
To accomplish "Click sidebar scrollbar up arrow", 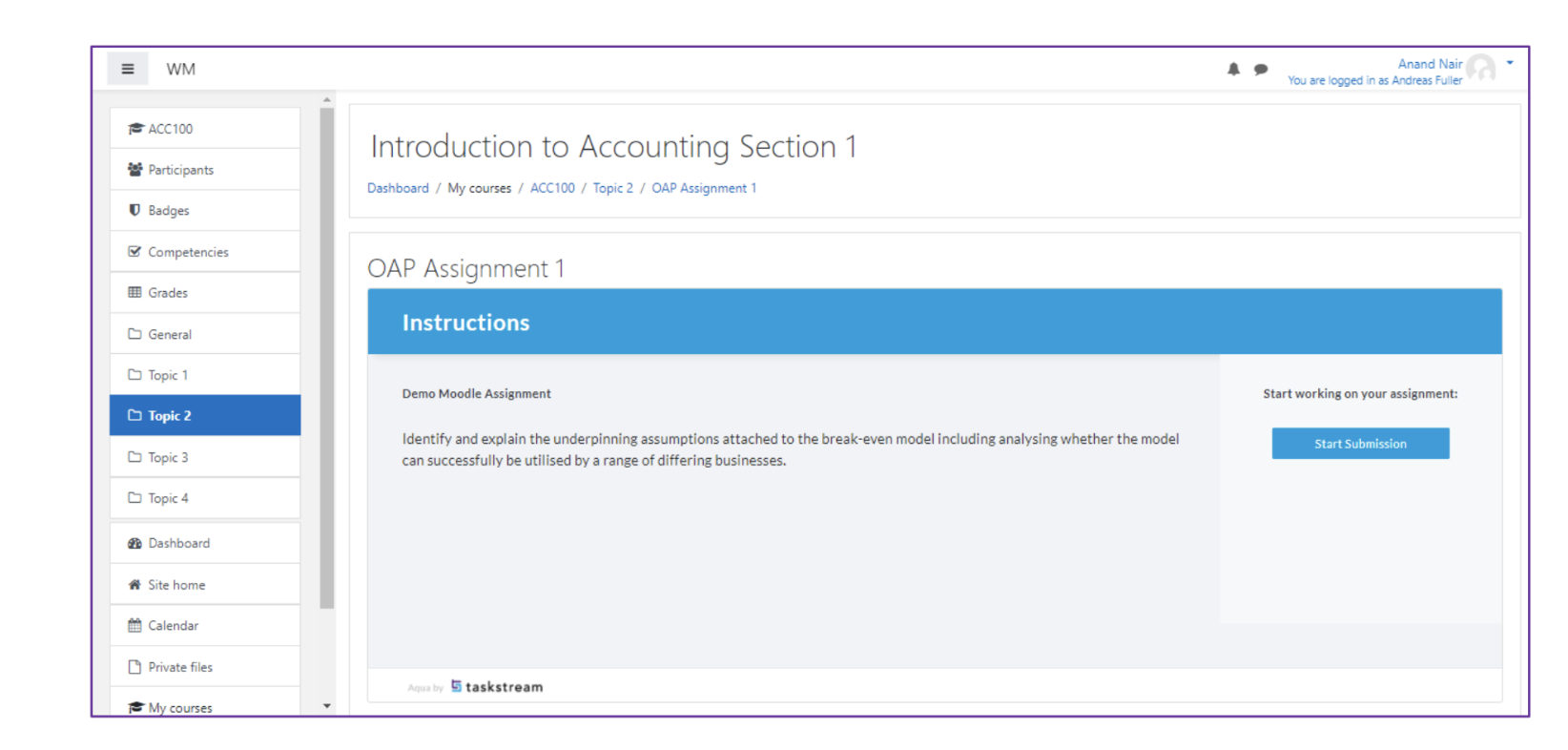I will 327,99.
